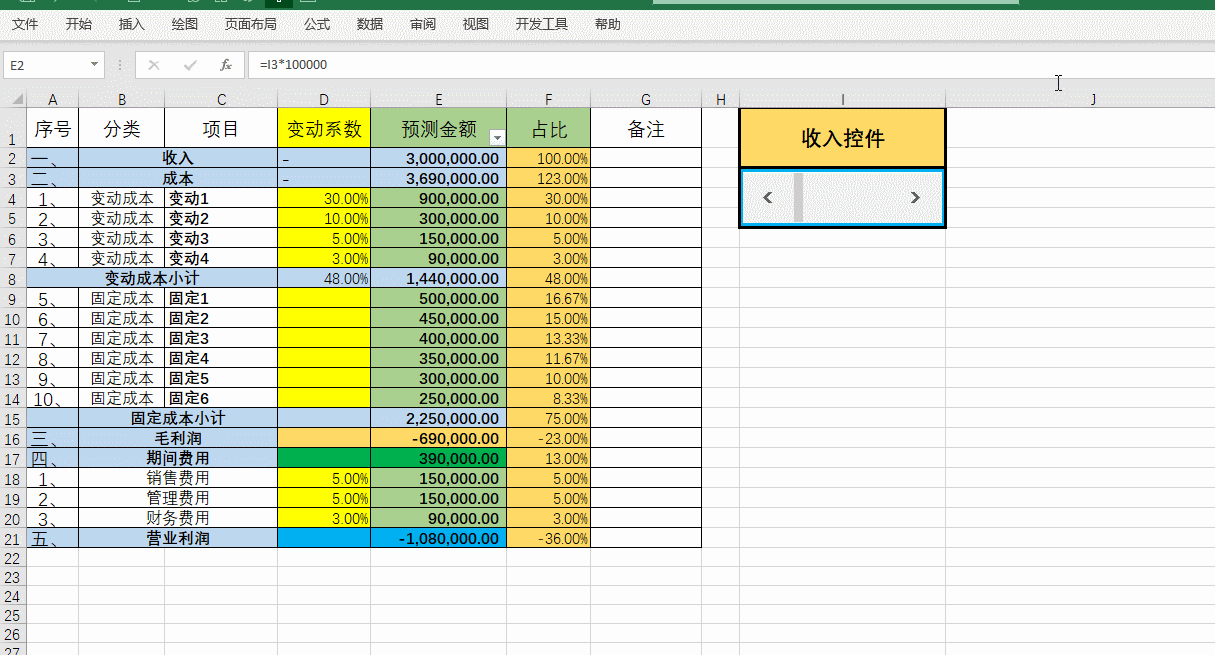Select column F header
Image resolution: width=1215 pixels, height=655 pixels.
(549, 99)
